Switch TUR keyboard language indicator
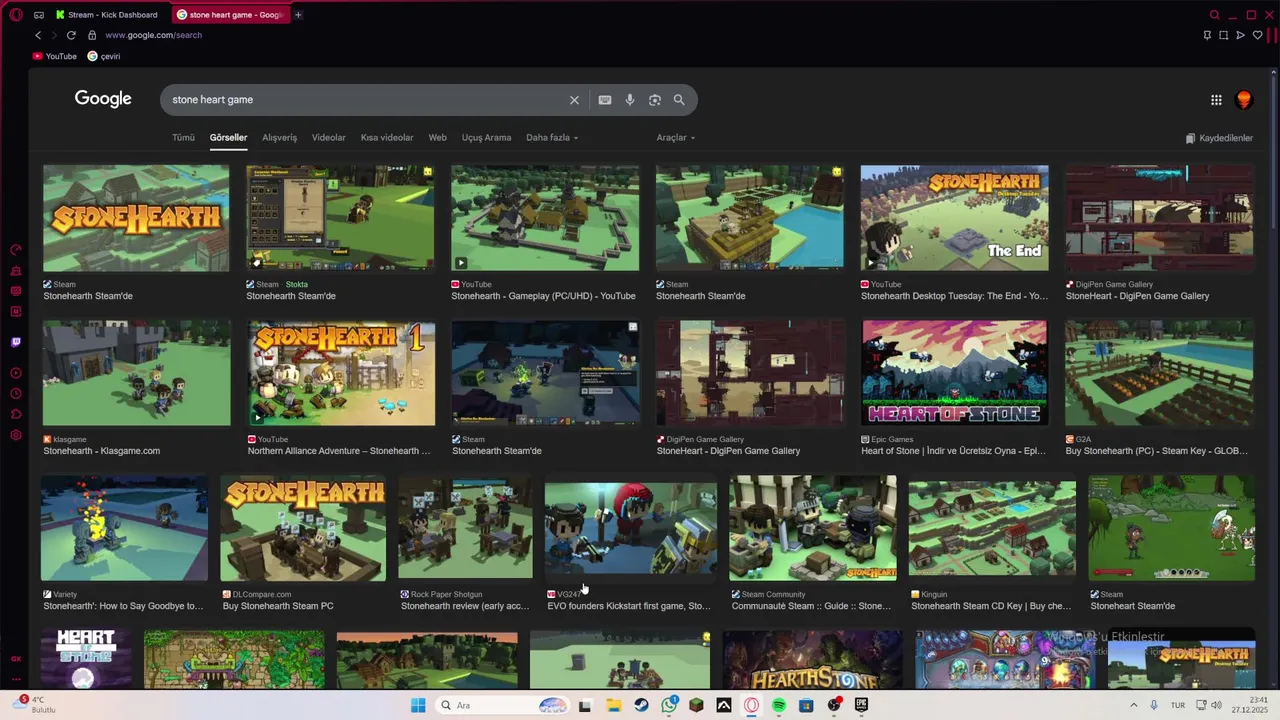 tap(1178, 705)
